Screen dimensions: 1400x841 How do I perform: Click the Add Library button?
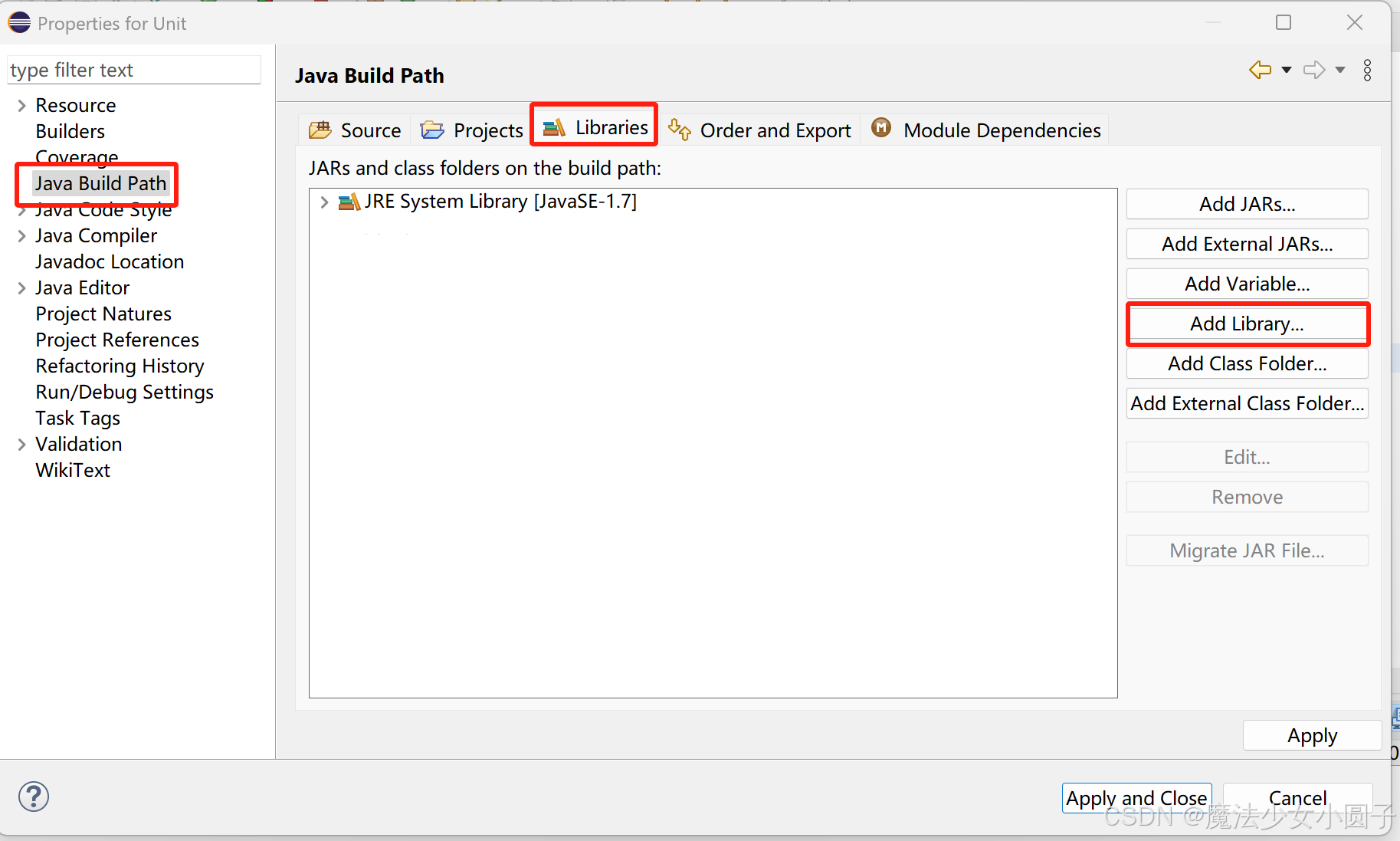[x=1247, y=324]
